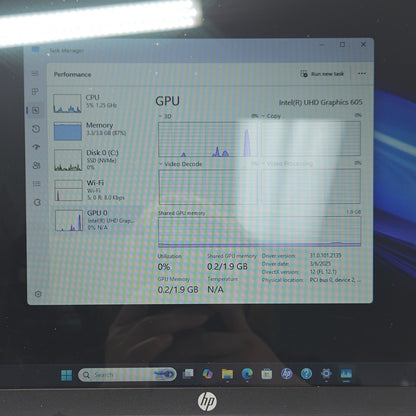The height and width of the screenshot is (416, 416).
Task: Open the Get Help question mark app
Action: 306,373
